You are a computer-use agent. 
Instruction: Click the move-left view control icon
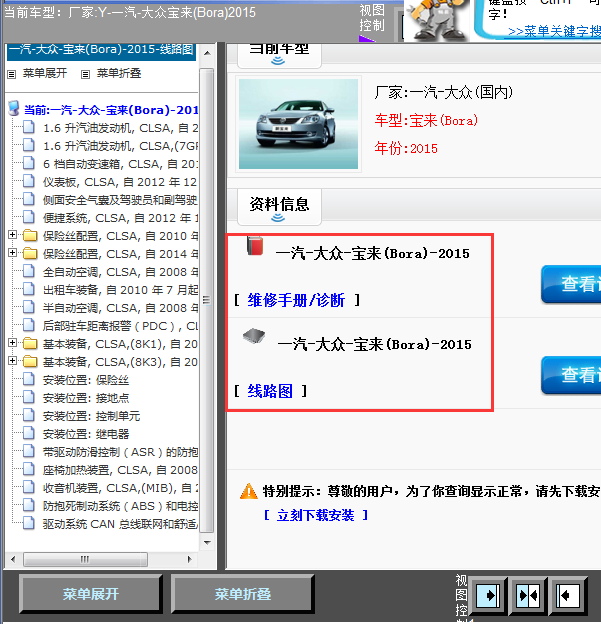coord(568,596)
